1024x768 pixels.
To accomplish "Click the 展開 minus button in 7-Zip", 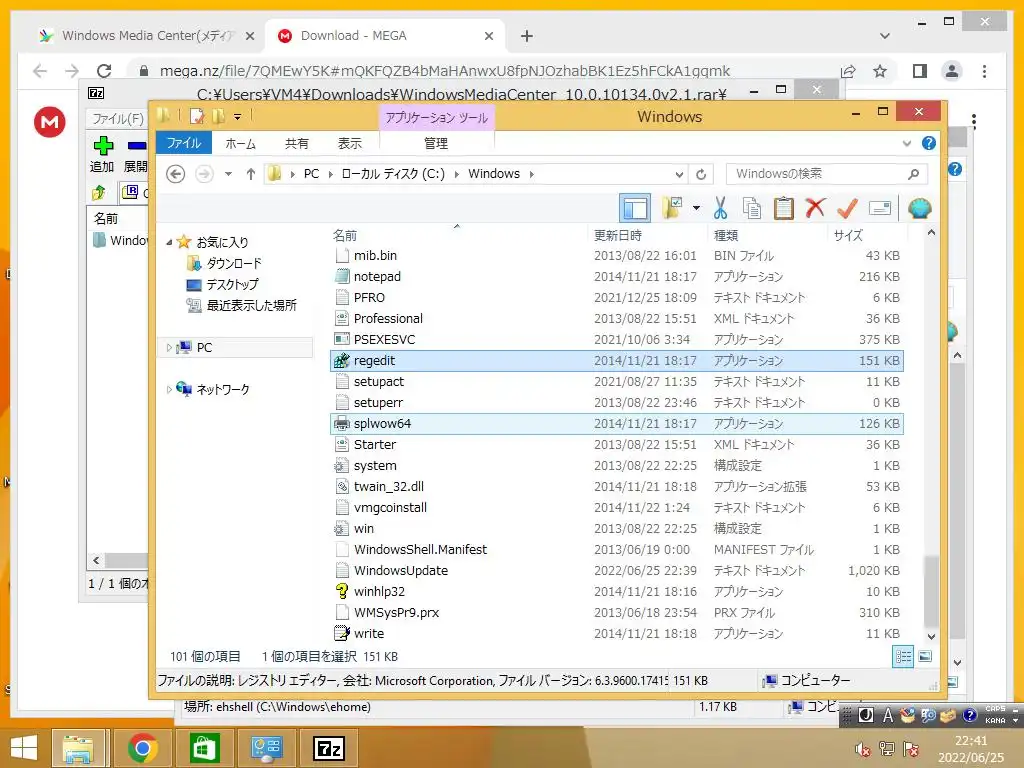I will coord(136,154).
